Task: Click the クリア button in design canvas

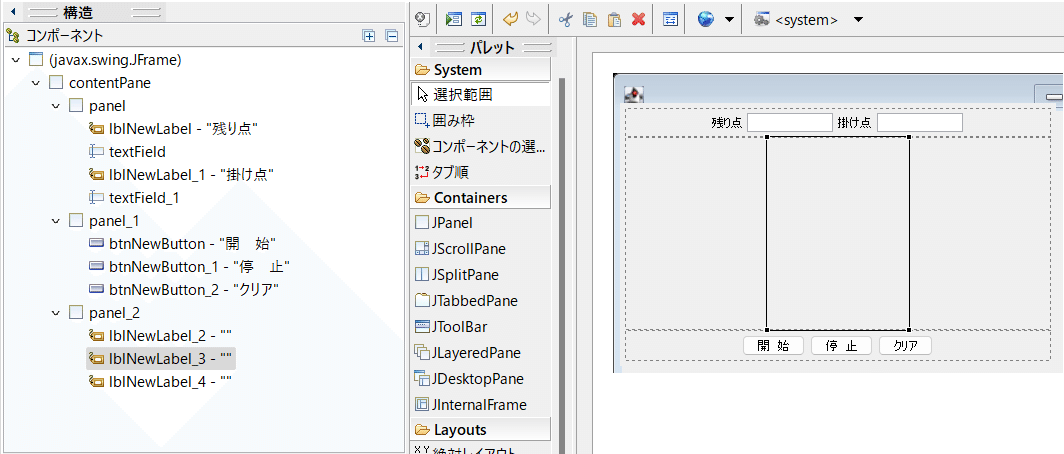Action: [906, 345]
